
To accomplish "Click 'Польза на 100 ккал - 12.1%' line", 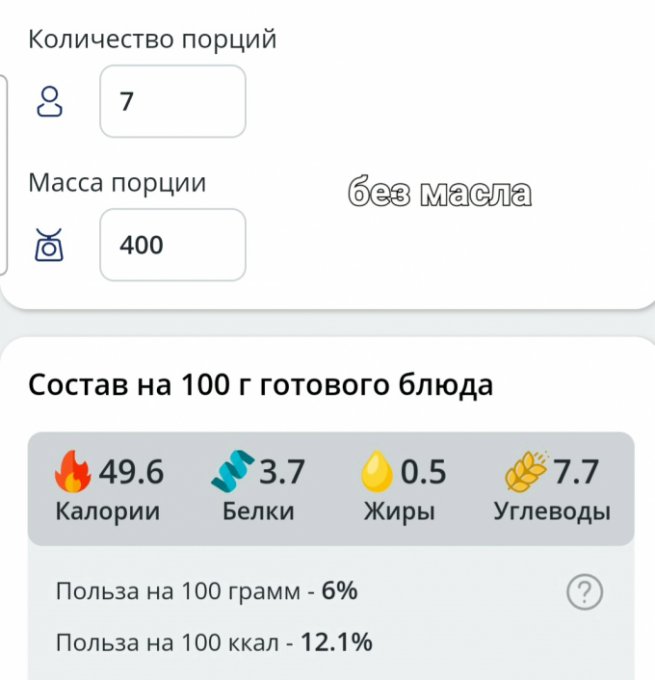I will coord(214,643).
